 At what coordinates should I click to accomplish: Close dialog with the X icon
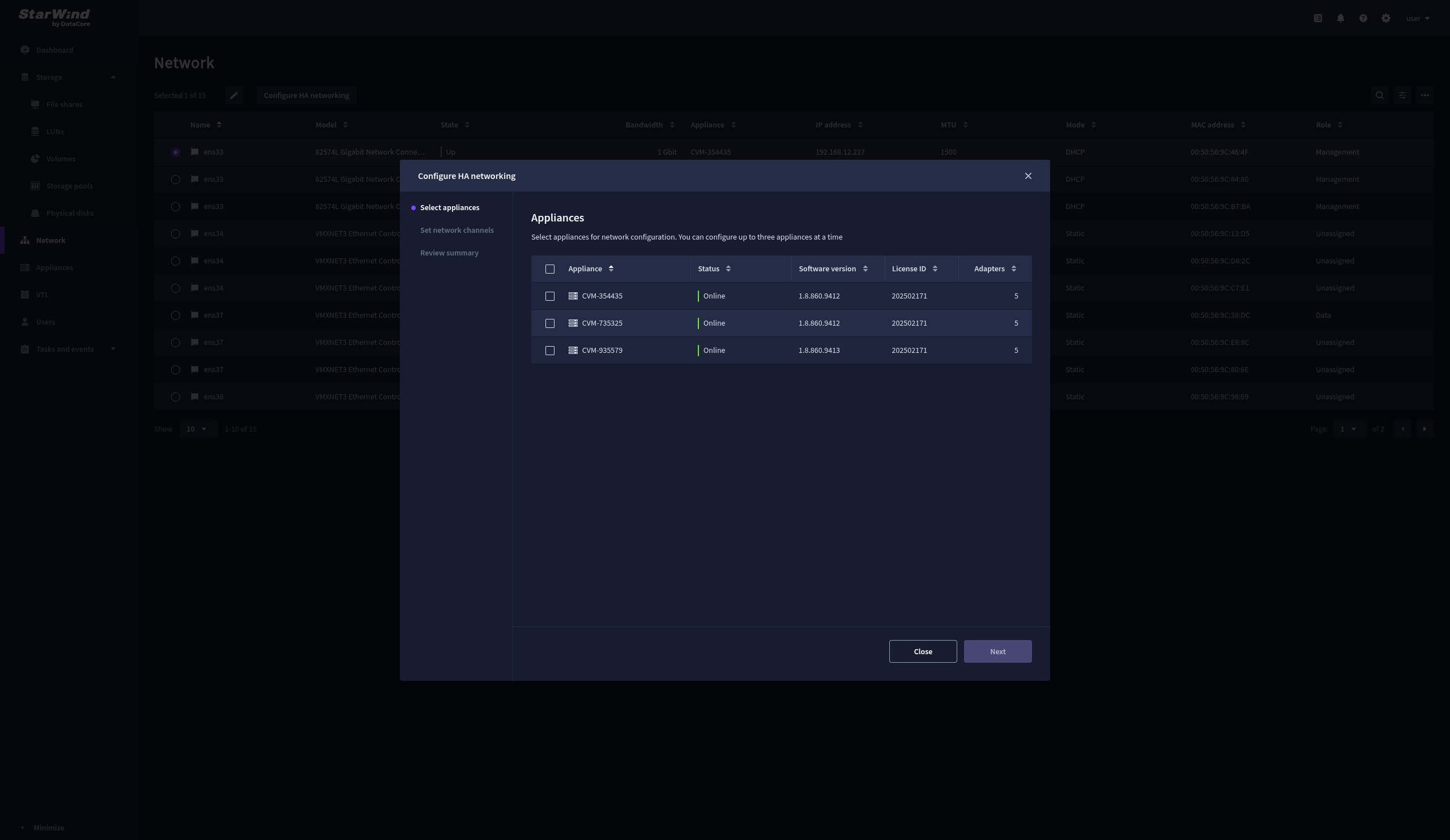pos(1027,176)
